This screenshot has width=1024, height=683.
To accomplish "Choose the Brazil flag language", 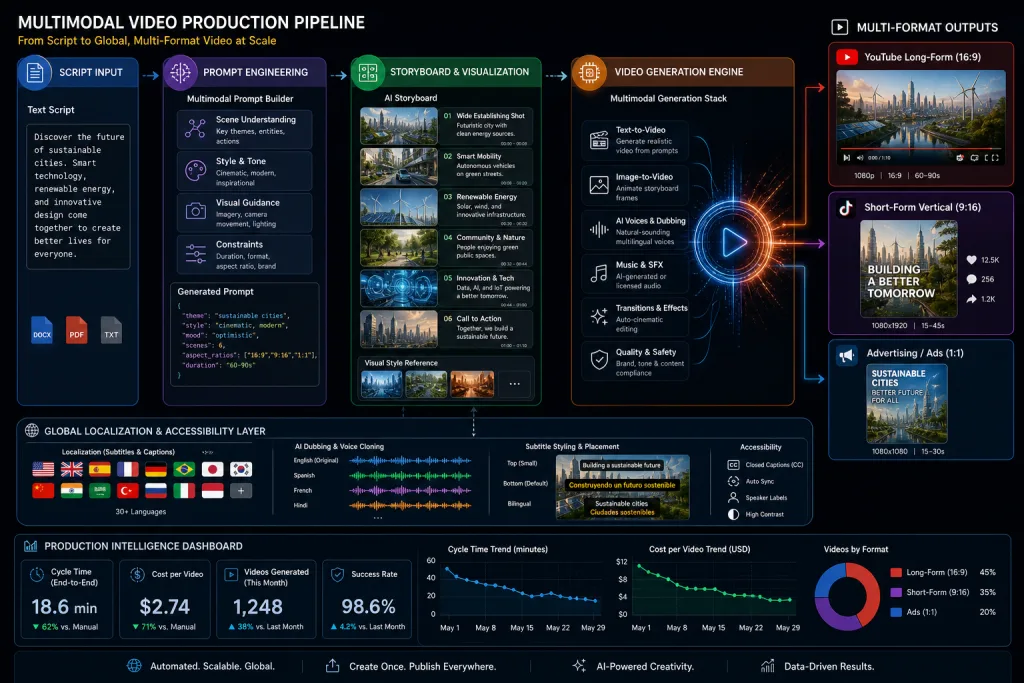I will (x=184, y=469).
